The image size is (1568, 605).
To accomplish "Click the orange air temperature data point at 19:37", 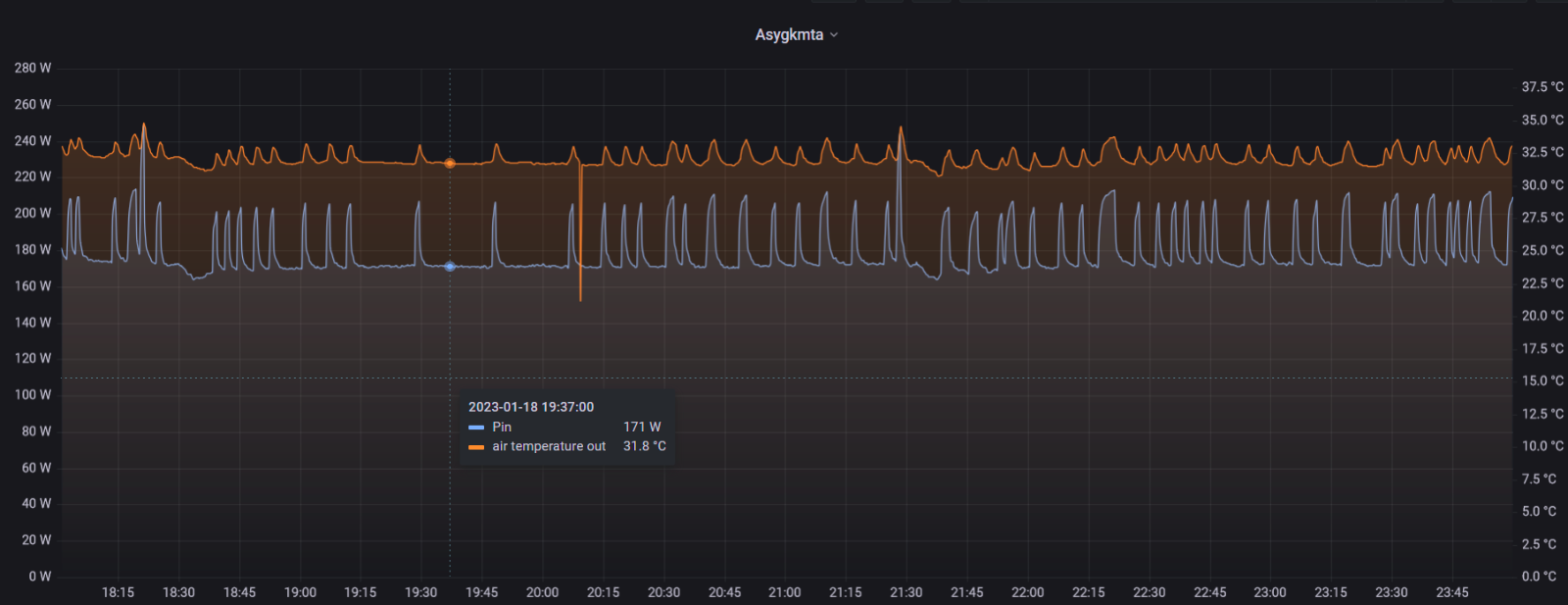I will [x=450, y=164].
